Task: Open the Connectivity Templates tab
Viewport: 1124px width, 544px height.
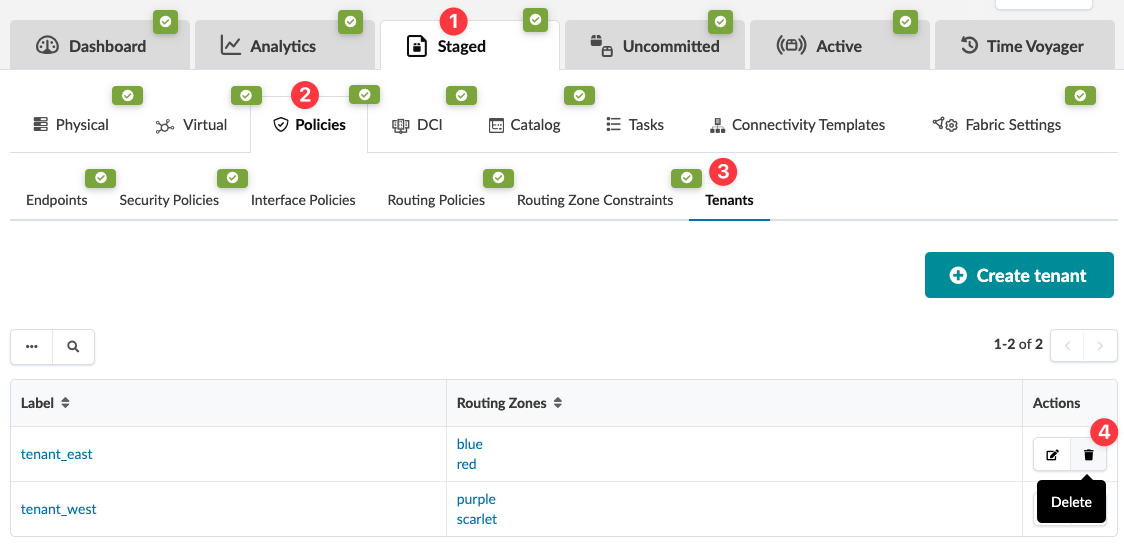Action: [x=797, y=125]
